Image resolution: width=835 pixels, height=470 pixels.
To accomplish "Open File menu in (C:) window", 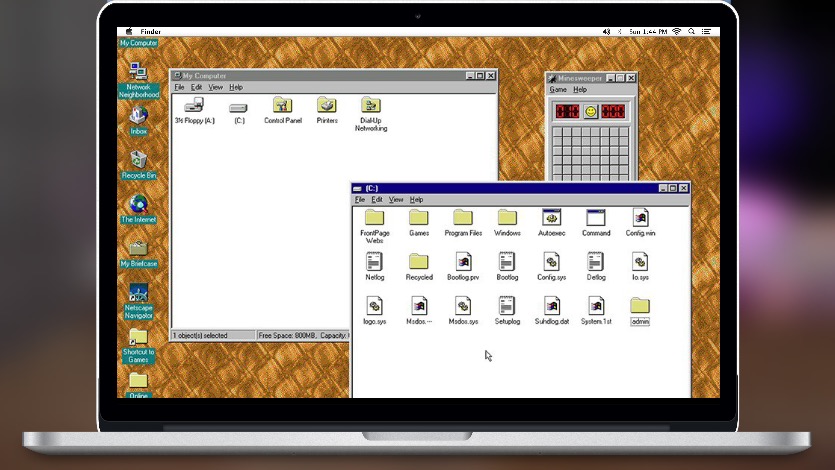I will tap(359, 200).
